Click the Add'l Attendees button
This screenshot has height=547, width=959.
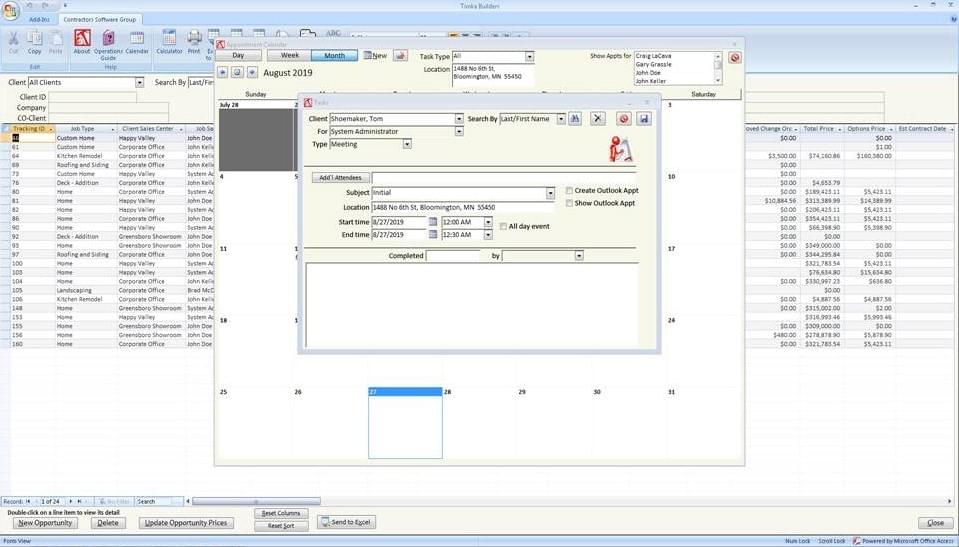(340, 177)
